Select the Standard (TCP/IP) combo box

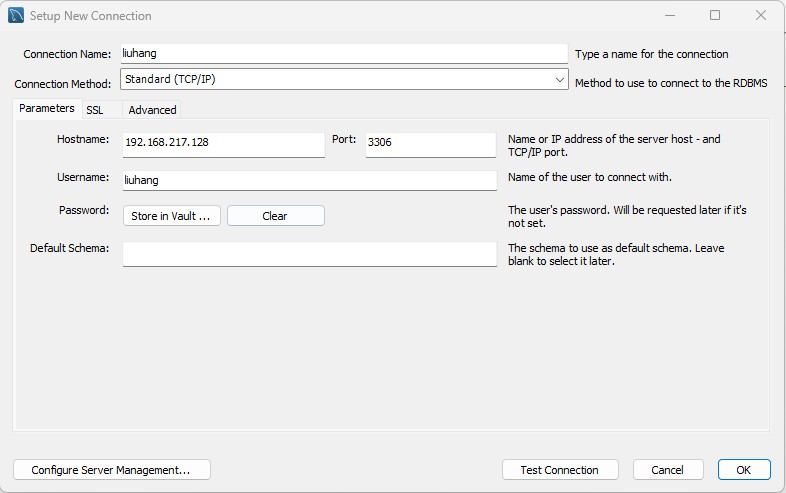pyautogui.click(x=344, y=79)
